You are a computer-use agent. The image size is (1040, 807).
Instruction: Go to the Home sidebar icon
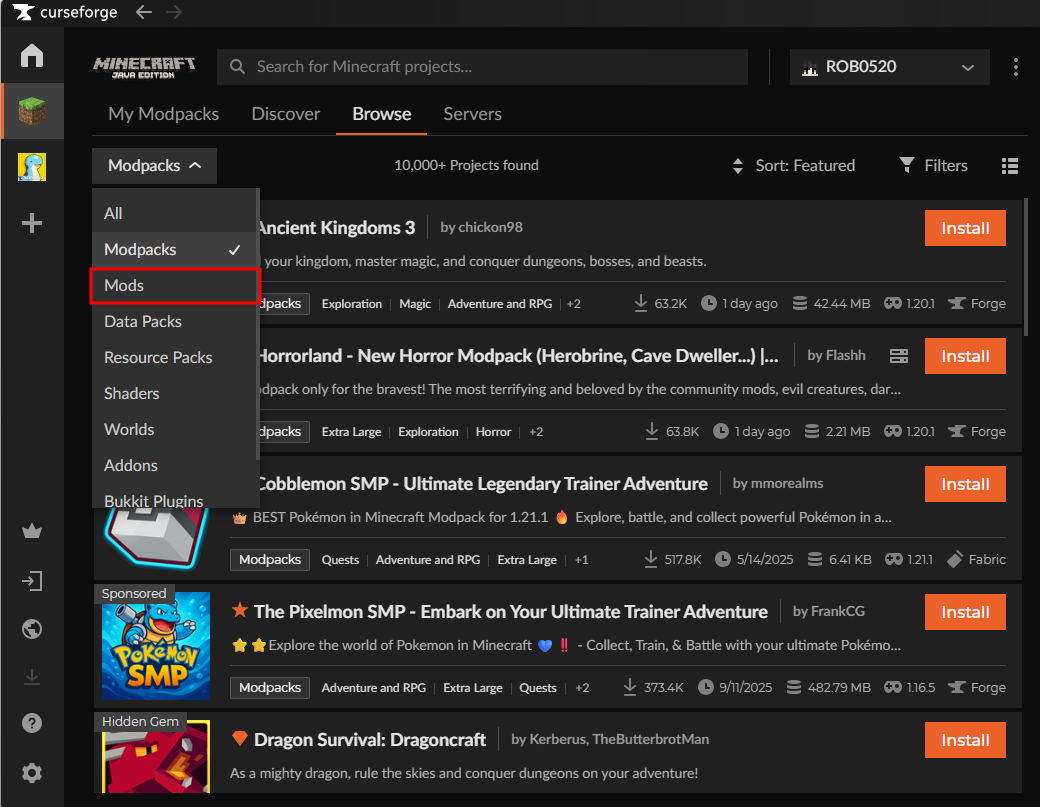32,56
